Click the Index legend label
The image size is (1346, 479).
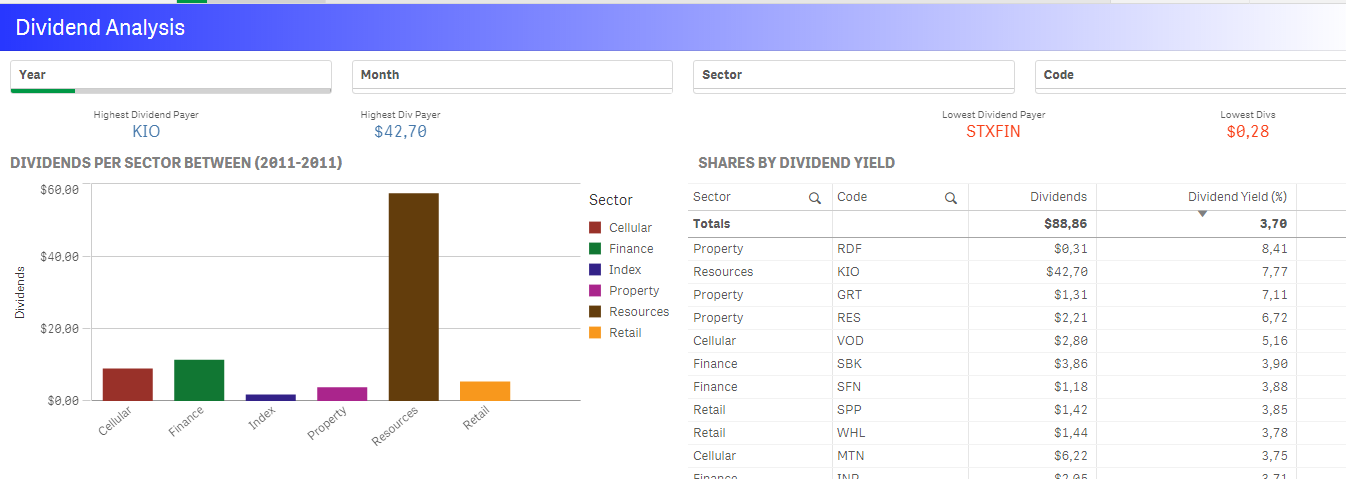625,270
